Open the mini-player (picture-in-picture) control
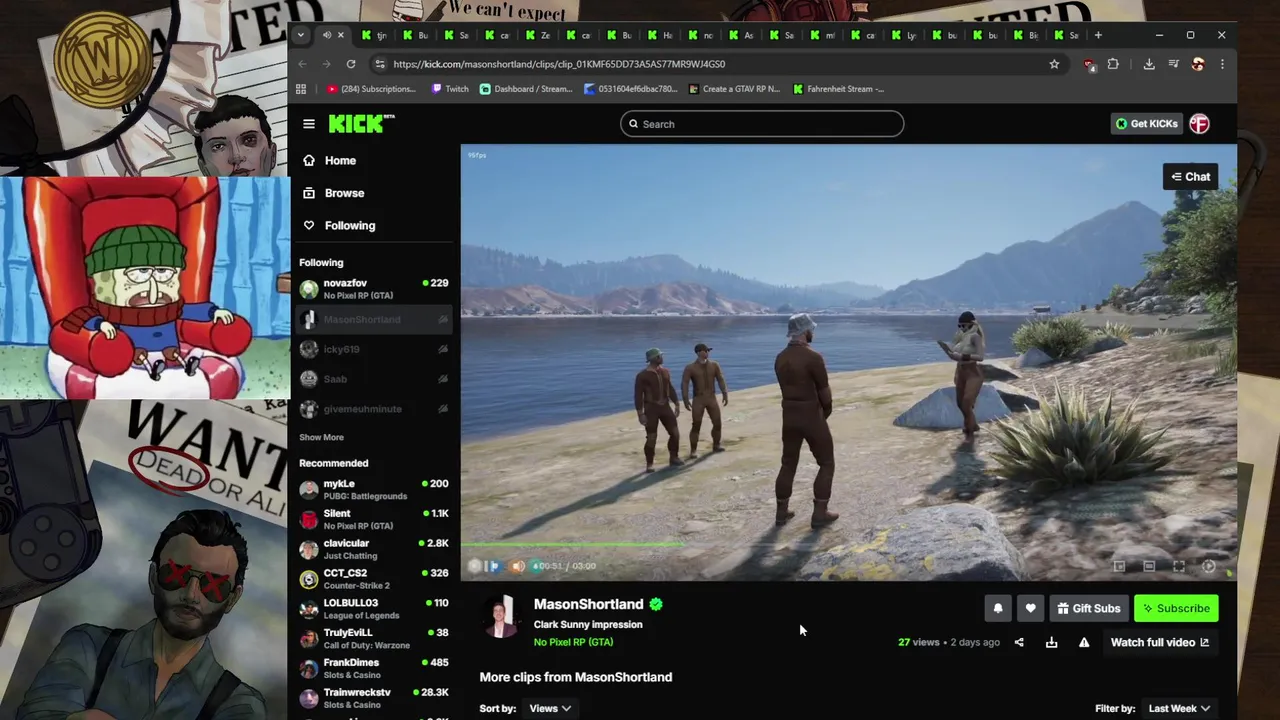 (1119, 566)
